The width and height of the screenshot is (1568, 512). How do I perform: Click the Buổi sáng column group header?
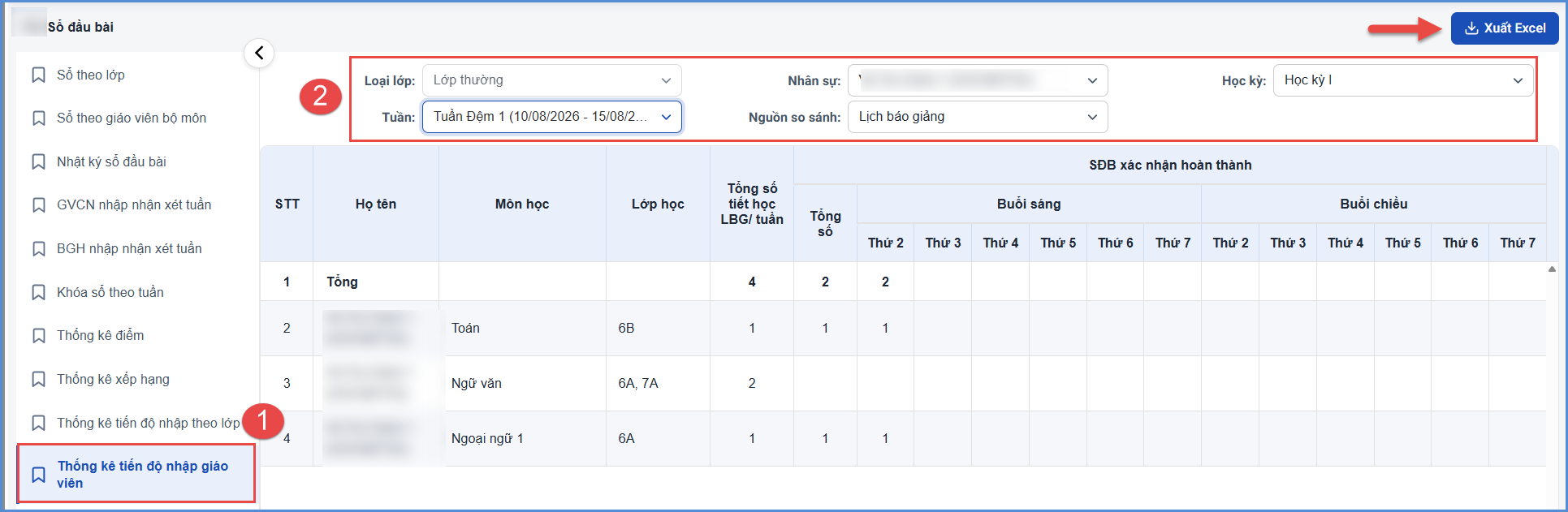(x=1029, y=204)
